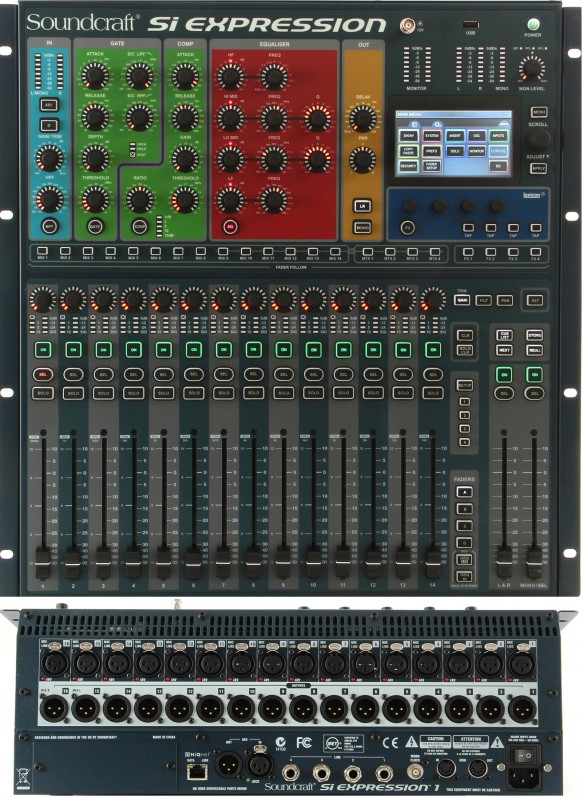The width and height of the screenshot is (583, 800).
Task: Push the MENU button beside the screen
Action: 539,112
